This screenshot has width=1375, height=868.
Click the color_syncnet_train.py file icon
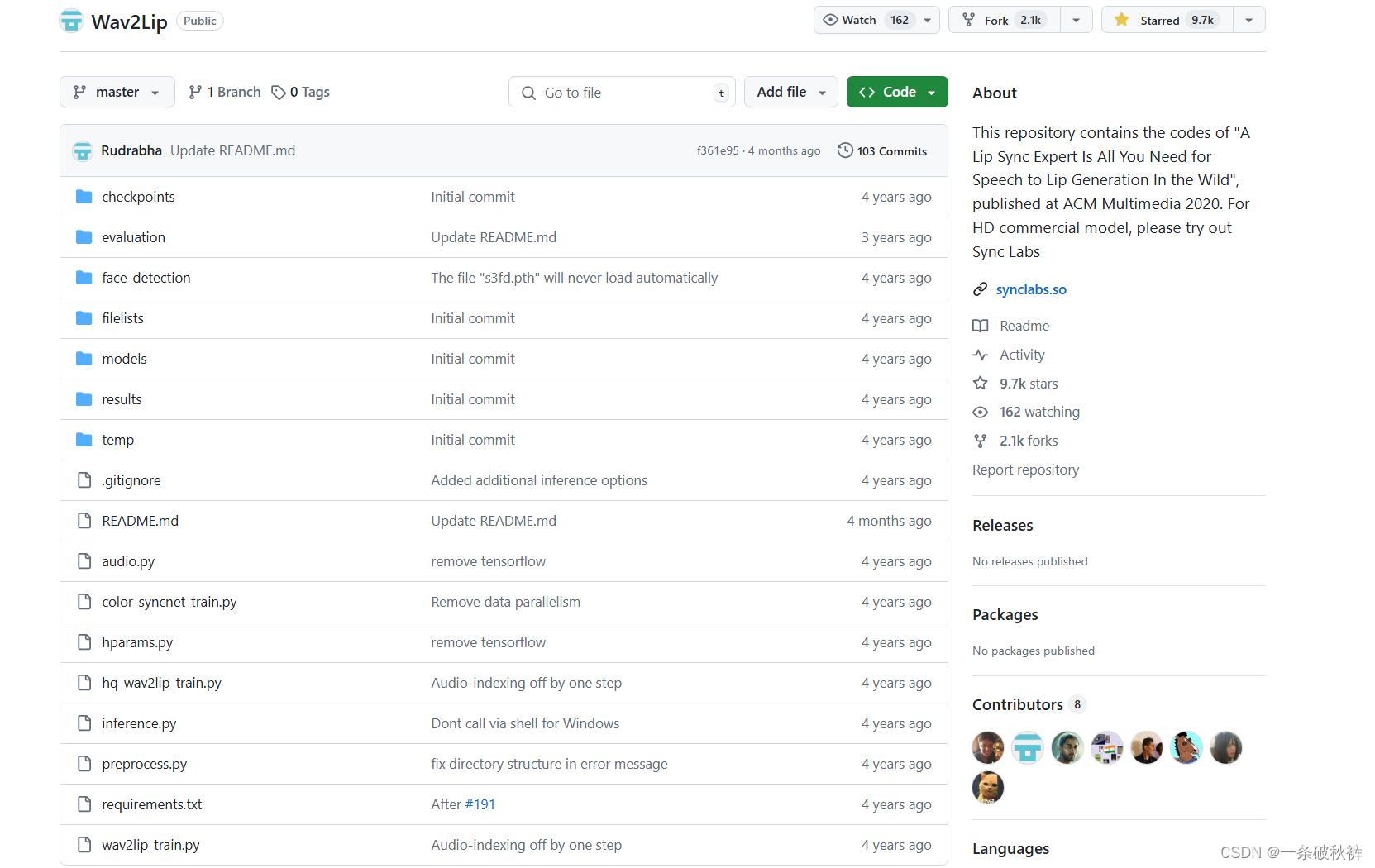coord(84,602)
